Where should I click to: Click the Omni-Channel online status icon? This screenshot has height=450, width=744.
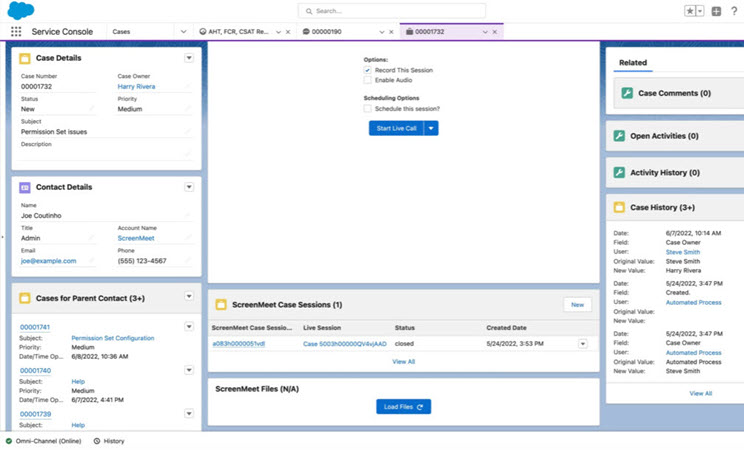pos(9,441)
